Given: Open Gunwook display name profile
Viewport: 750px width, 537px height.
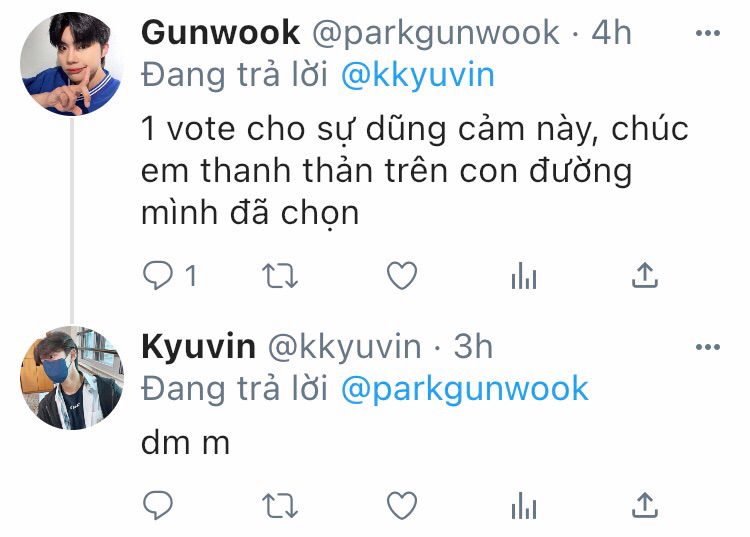Looking at the screenshot, I should pos(221,33).
